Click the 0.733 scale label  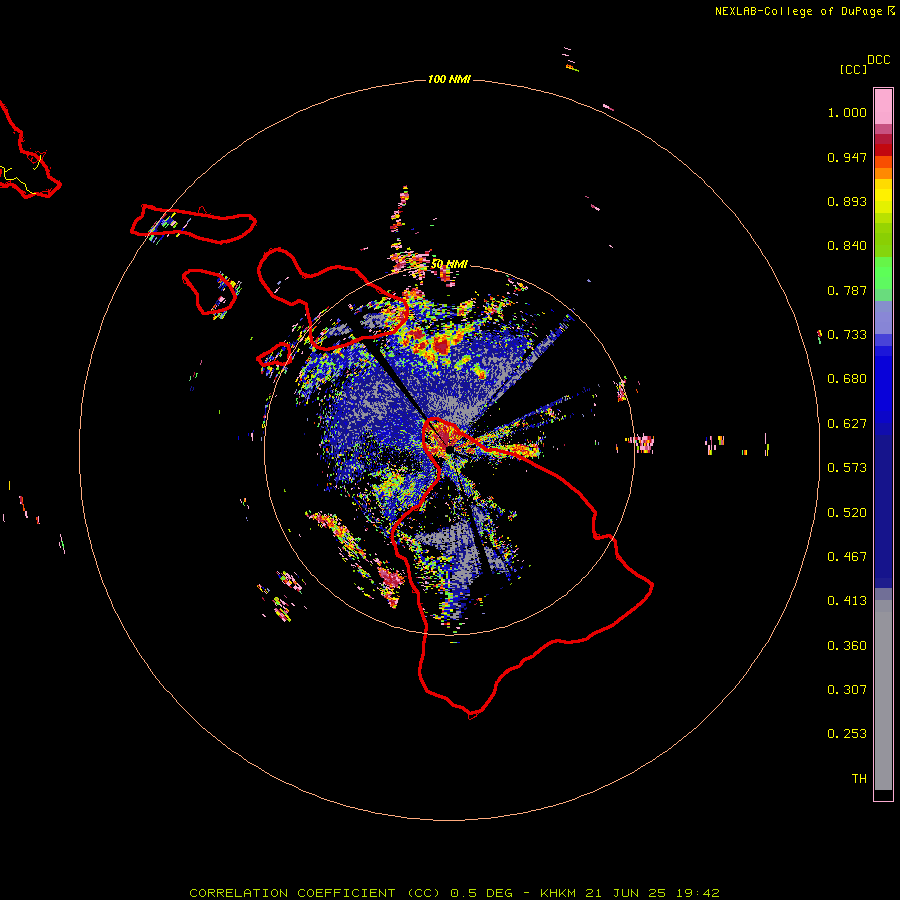[847, 335]
